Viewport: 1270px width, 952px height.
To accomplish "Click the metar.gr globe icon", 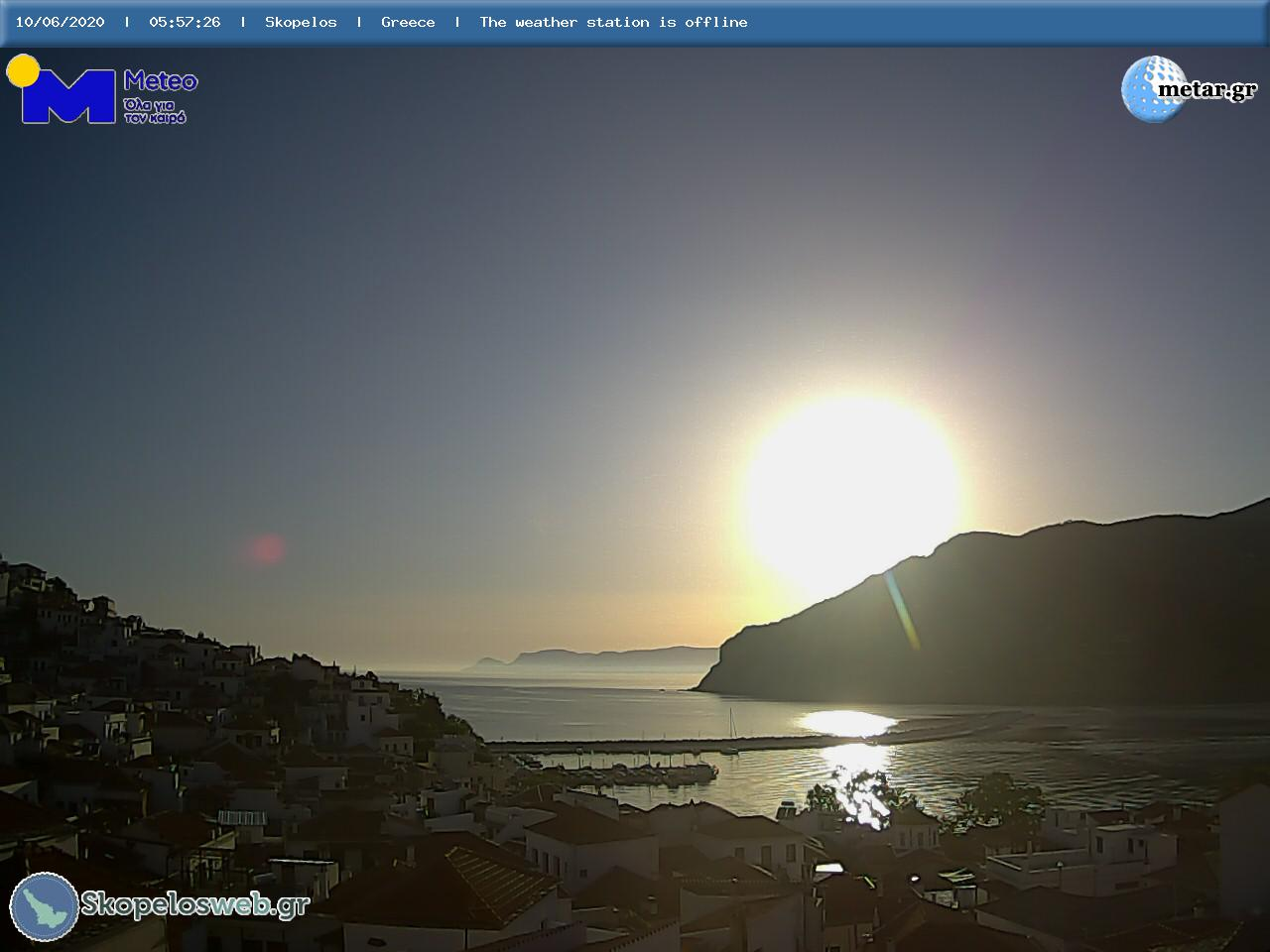I will tap(1151, 89).
